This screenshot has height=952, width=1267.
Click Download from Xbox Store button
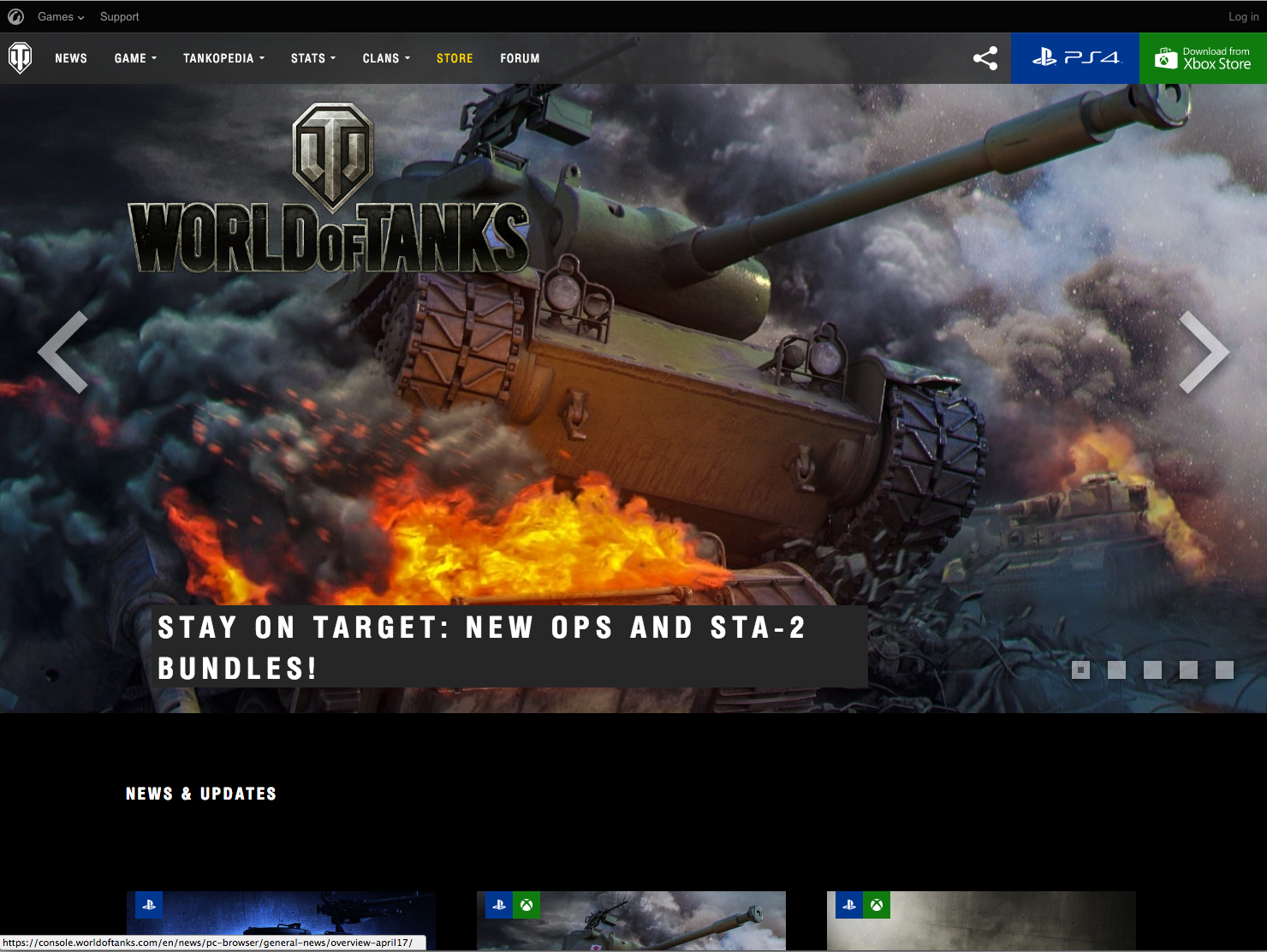1203,58
